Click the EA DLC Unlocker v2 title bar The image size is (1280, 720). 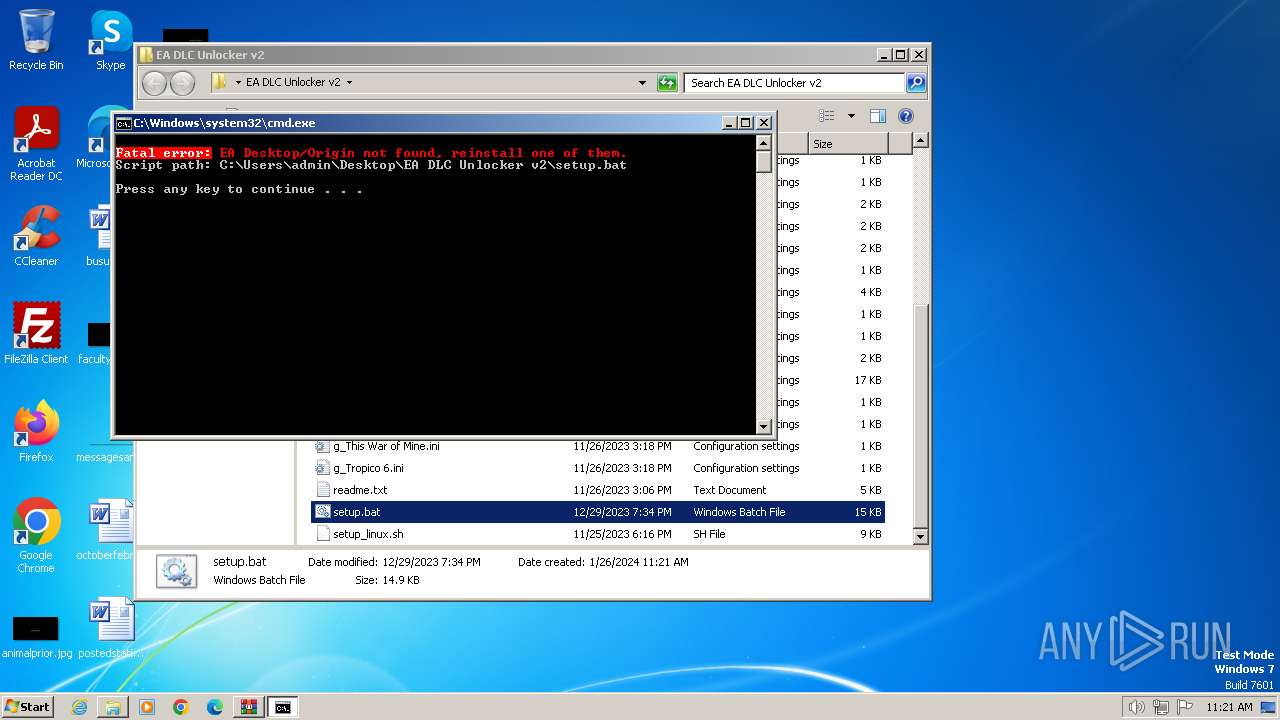[505, 55]
